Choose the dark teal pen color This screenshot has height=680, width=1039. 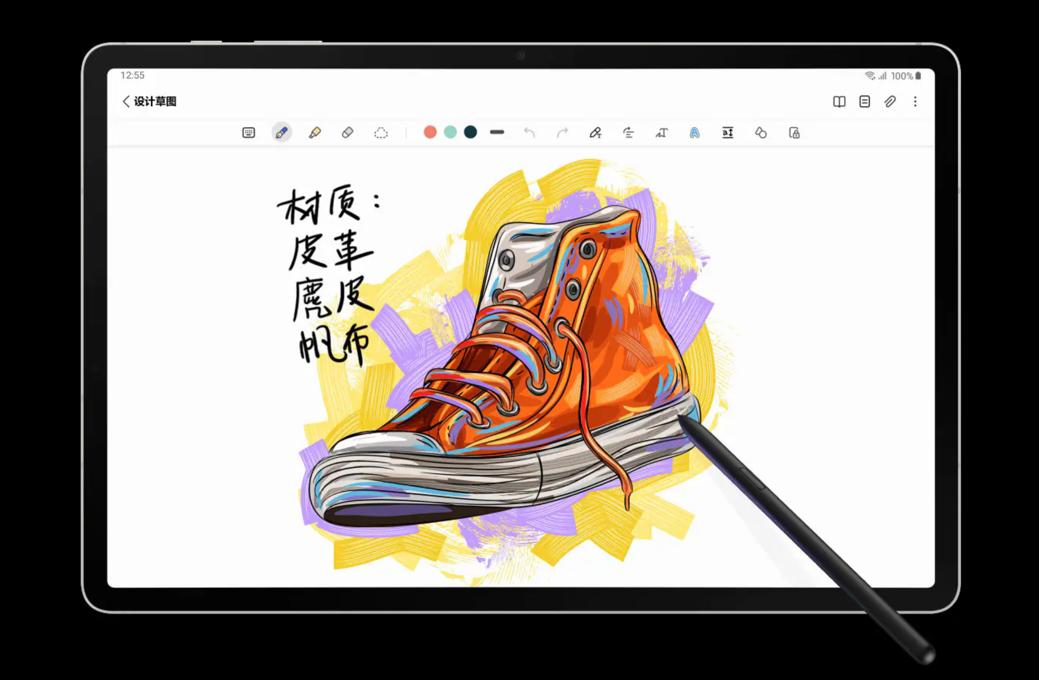(x=470, y=132)
